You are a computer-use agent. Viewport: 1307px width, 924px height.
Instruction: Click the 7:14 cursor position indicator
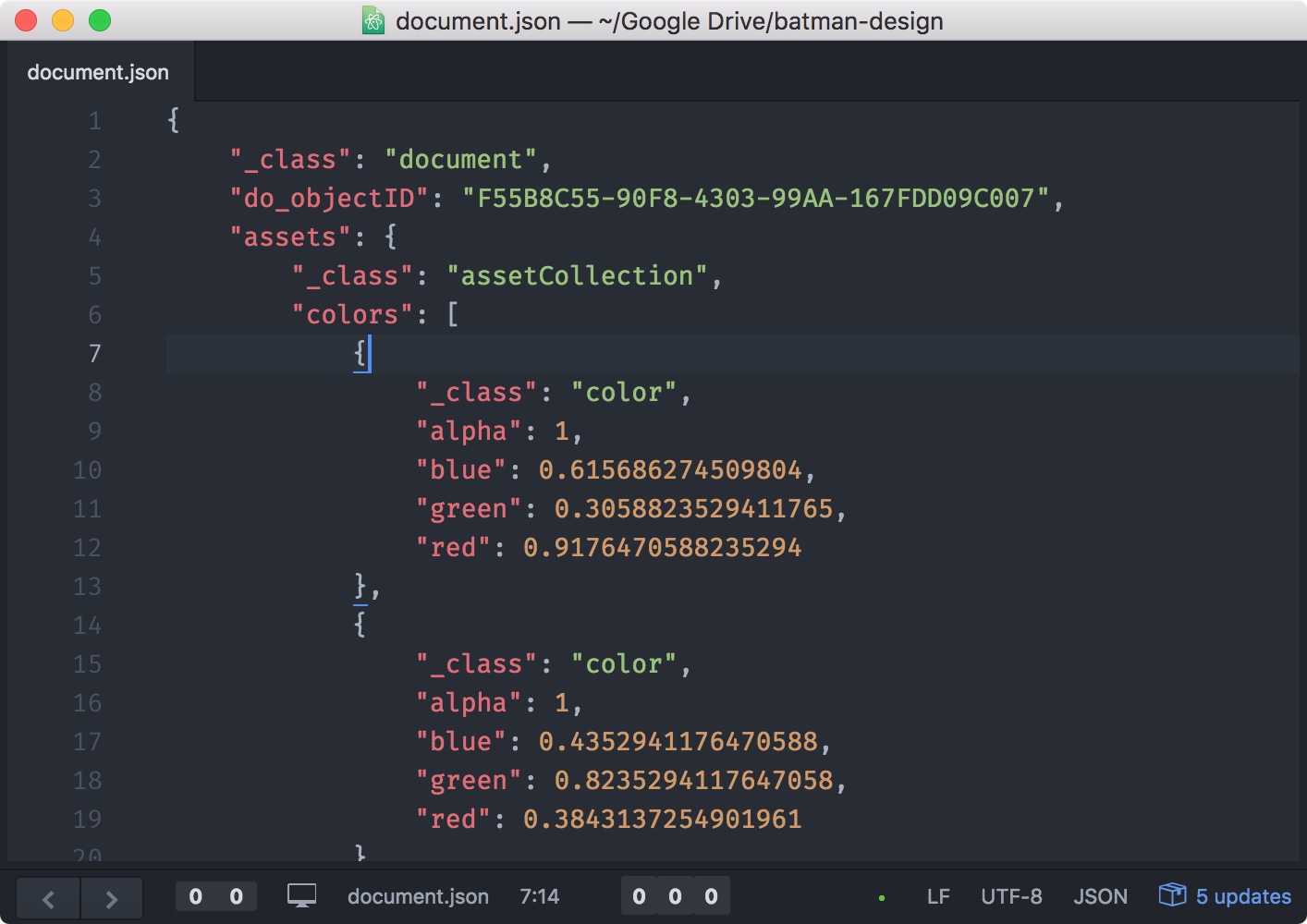click(x=540, y=895)
